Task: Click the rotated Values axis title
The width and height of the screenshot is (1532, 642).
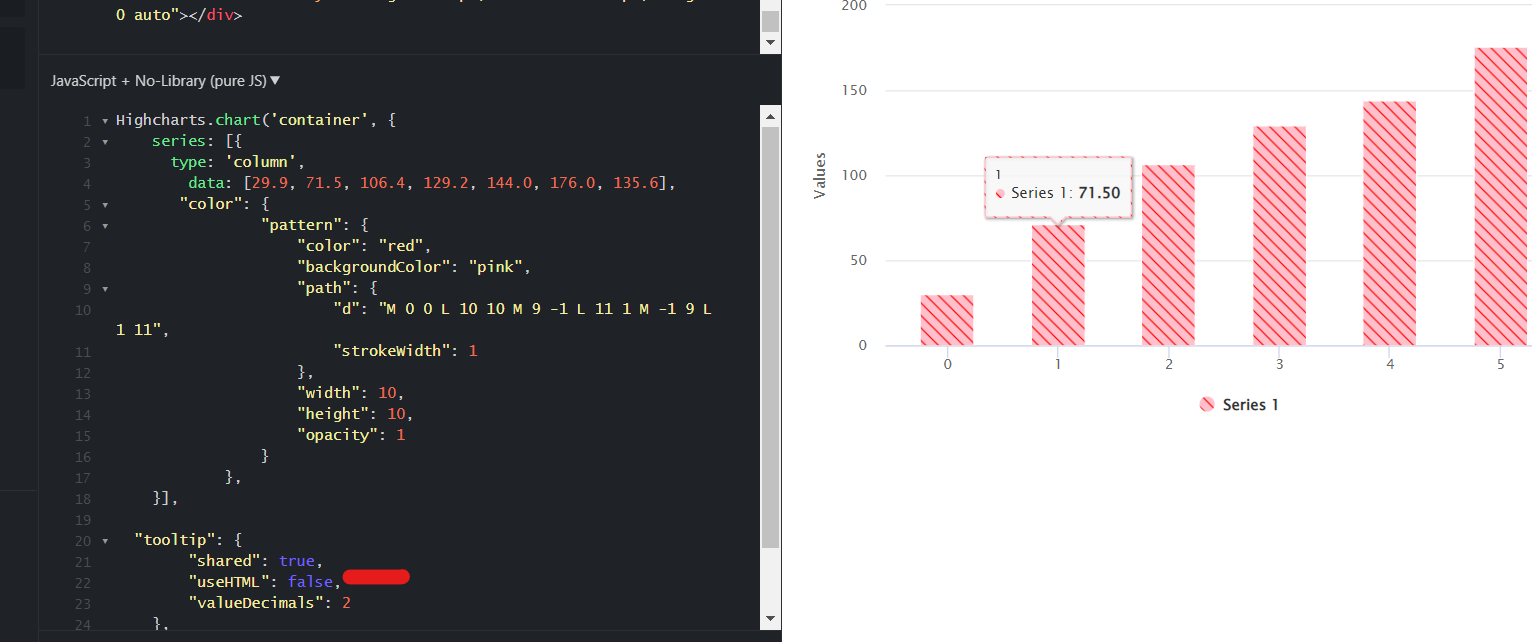Action: pyautogui.click(x=819, y=173)
